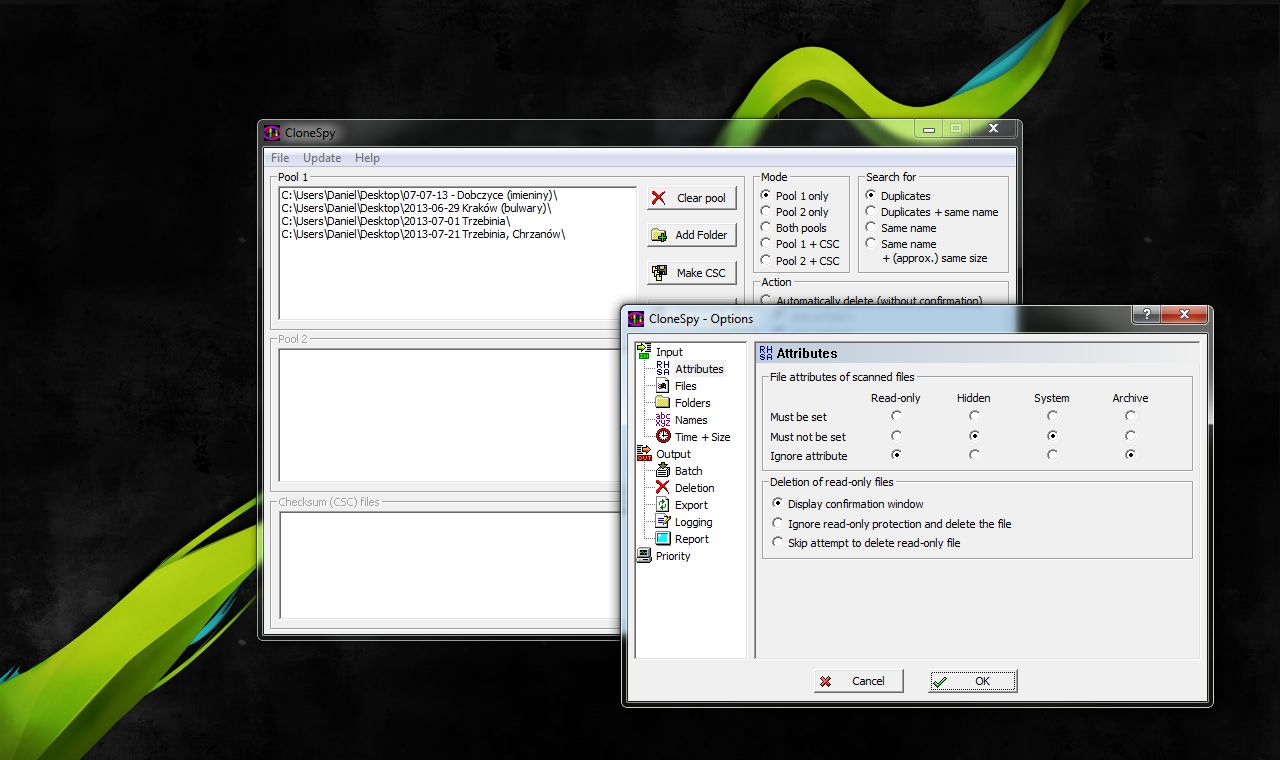Select Automatically delete without confirmation action
Viewport: 1280px width, 760px height.
point(871,300)
